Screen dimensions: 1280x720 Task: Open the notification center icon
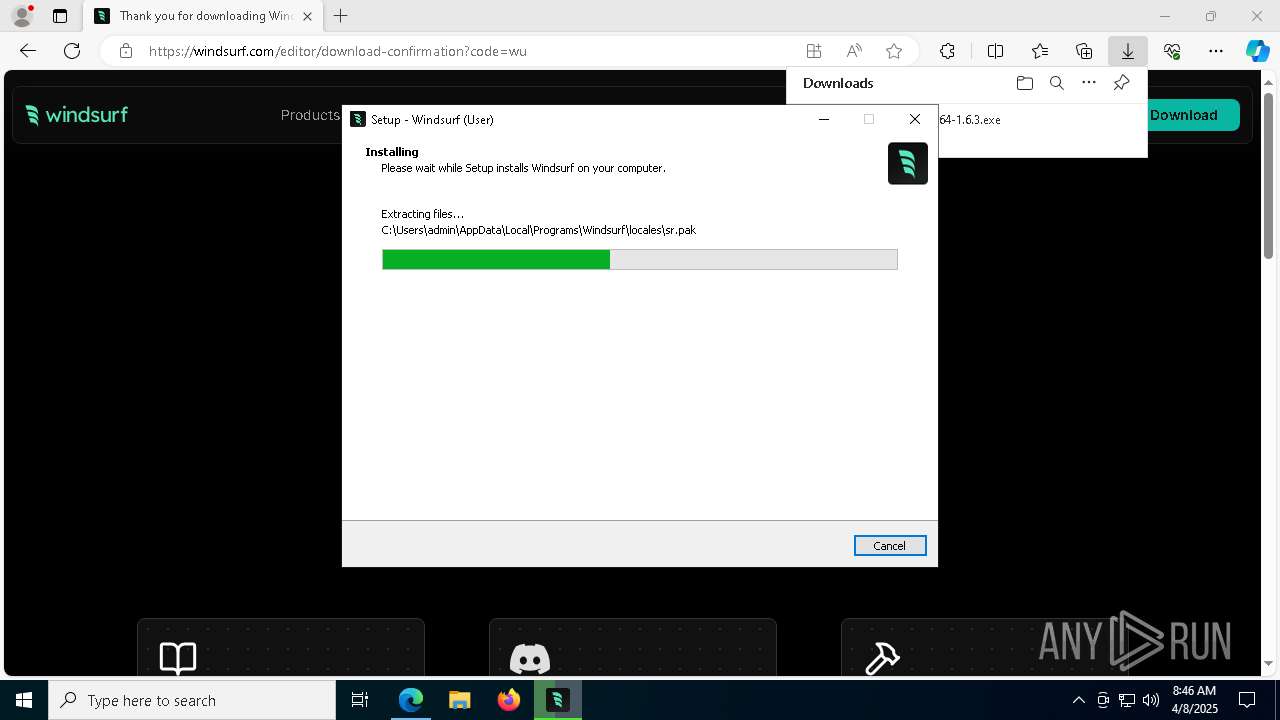click(1247, 700)
